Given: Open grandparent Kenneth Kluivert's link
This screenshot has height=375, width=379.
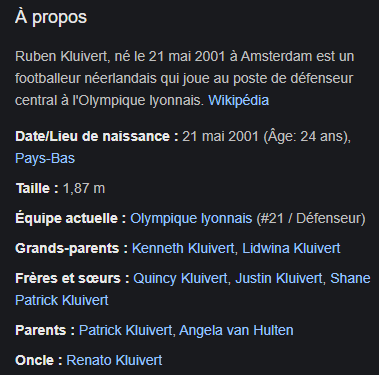Looking at the screenshot, I should pyautogui.click(x=183, y=248).
